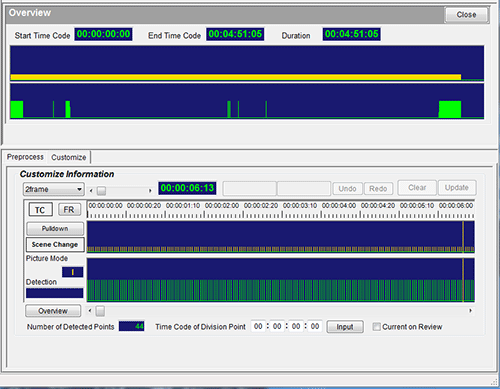Click the Overview button below Detection
The width and height of the screenshot is (500, 389).
[x=53, y=311]
